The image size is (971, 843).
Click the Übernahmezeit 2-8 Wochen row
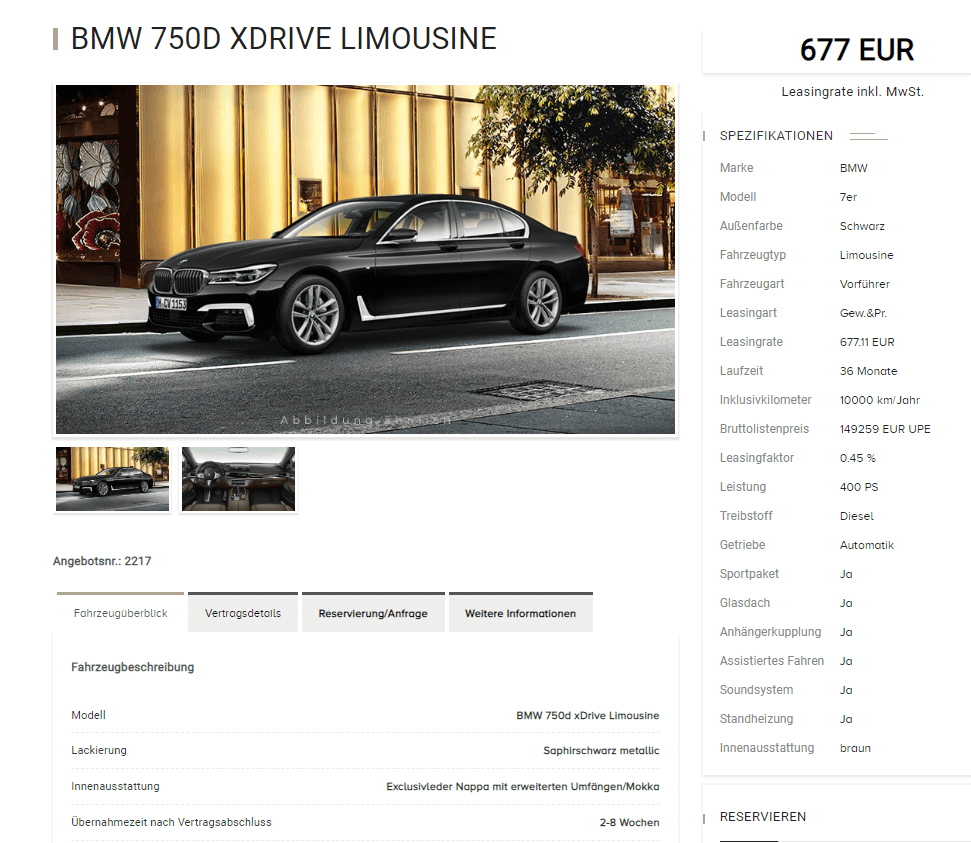(x=365, y=822)
